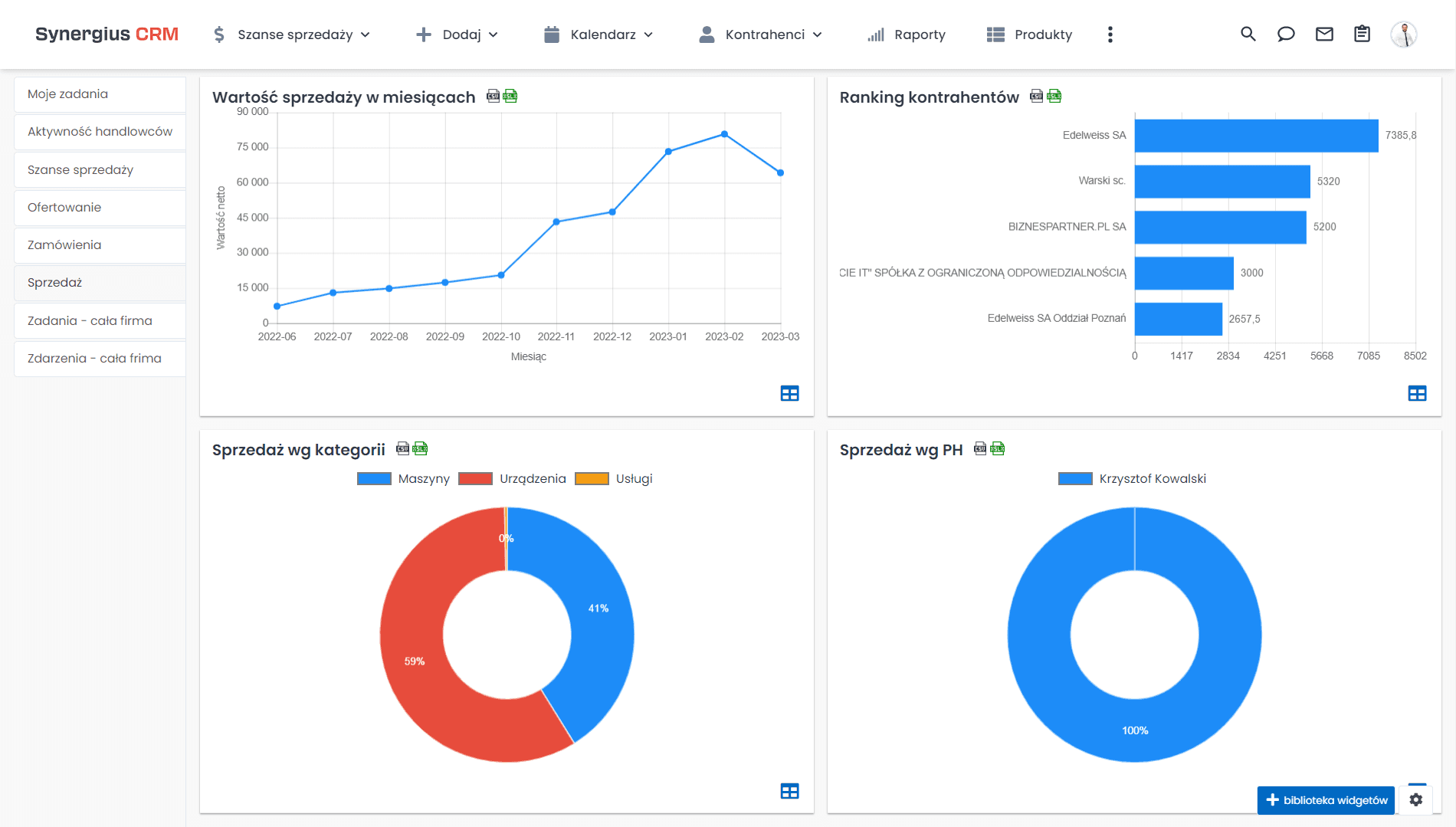Click the biblioteka widgetów button

click(x=1325, y=799)
